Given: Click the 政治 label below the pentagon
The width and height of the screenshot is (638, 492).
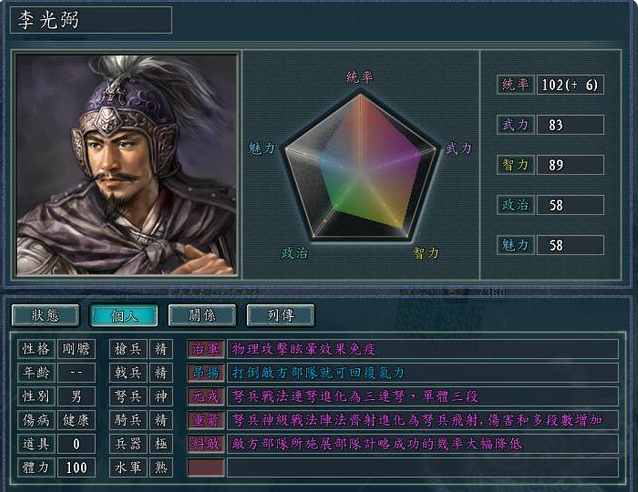Looking at the screenshot, I should [x=295, y=253].
